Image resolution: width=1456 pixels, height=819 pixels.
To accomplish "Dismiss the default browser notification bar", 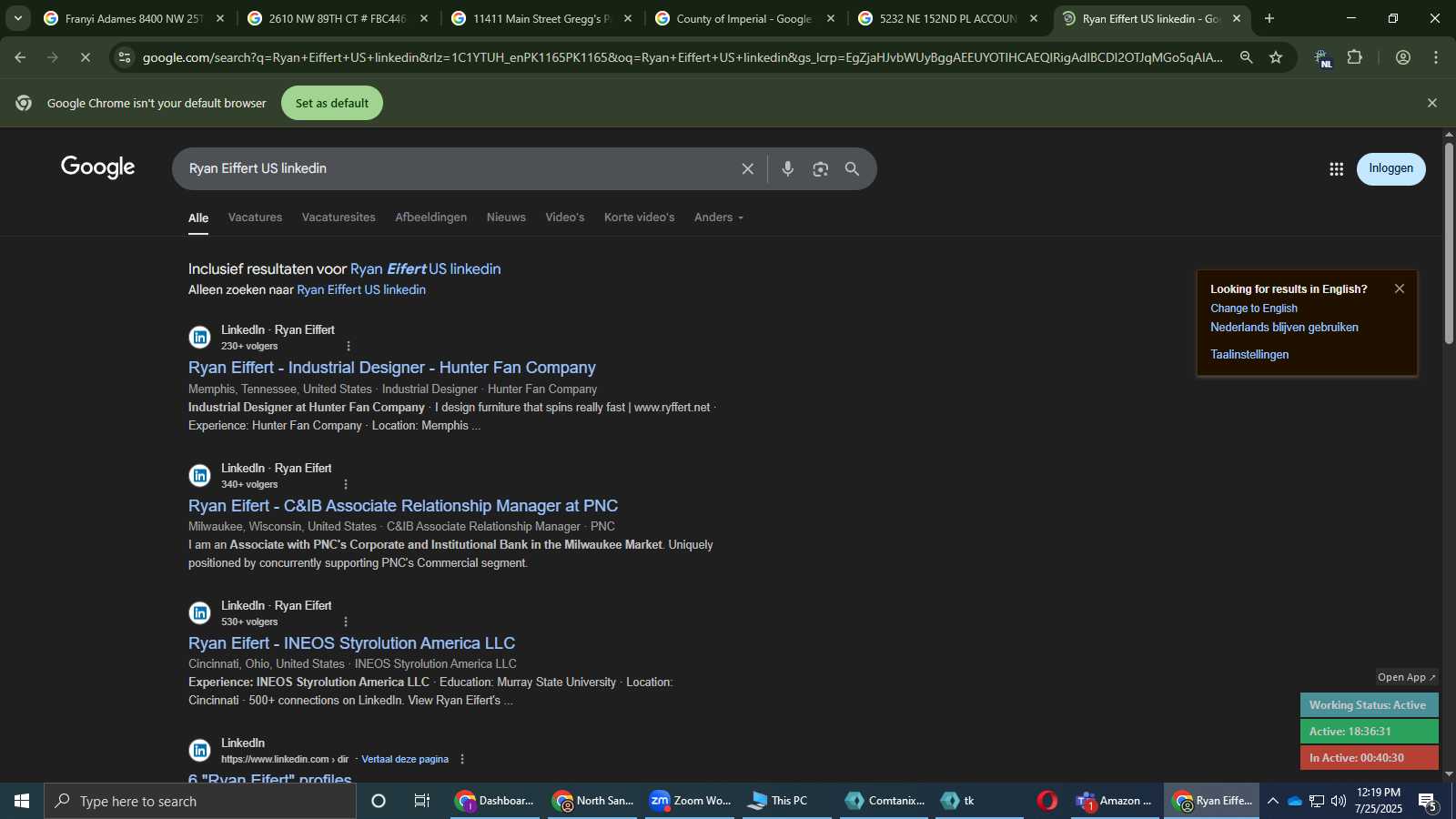I will [1431, 103].
